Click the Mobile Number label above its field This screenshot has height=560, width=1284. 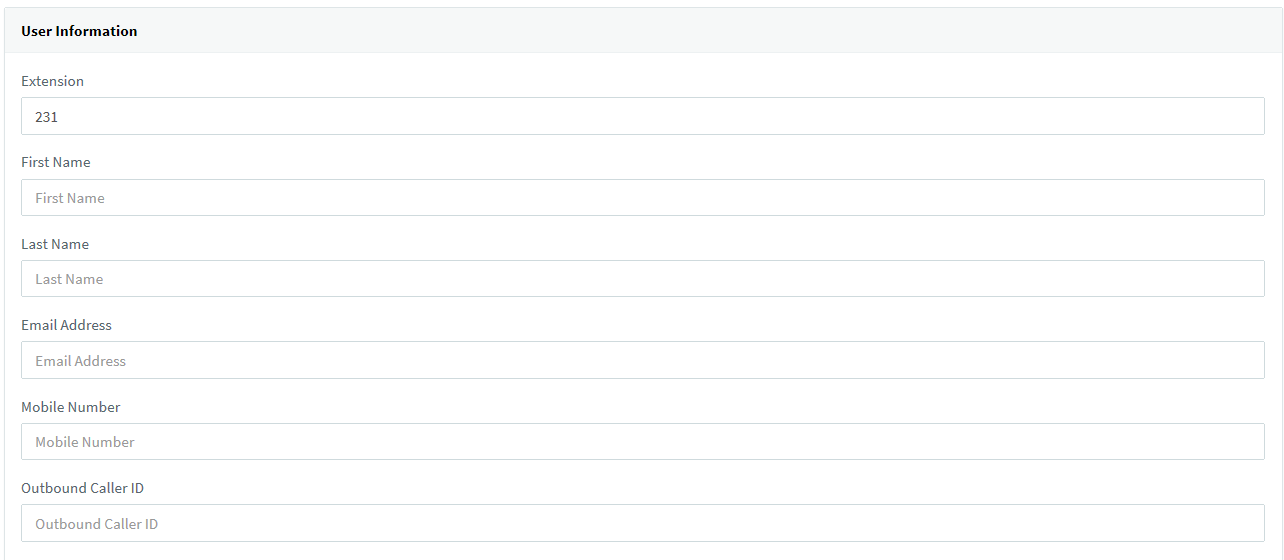point(70,407)
